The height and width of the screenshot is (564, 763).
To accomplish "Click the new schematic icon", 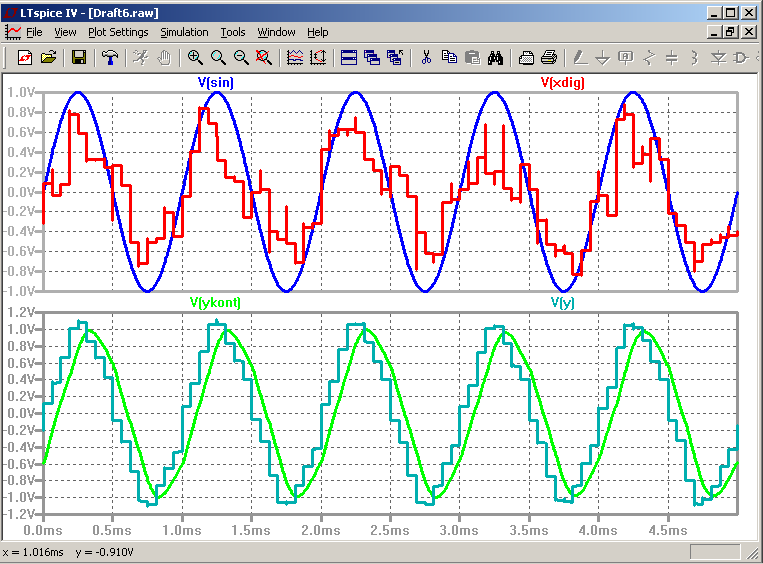I will click(24, 58).
